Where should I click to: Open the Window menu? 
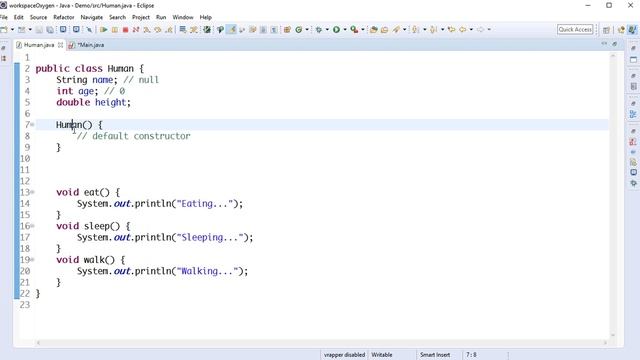coord(182,17)
